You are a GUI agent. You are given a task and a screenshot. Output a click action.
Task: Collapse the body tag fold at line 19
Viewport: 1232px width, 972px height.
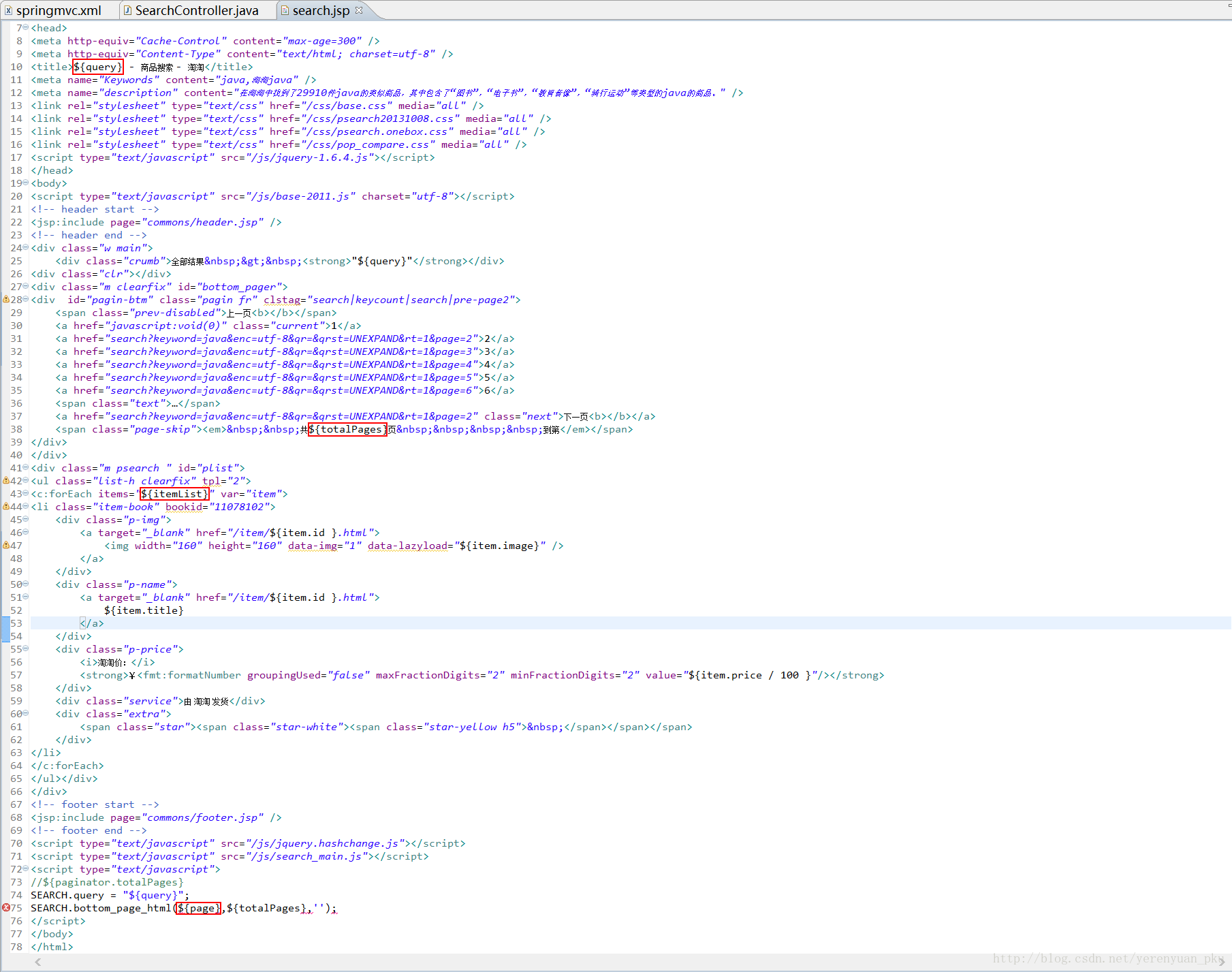pyautogui.click(x=26, y=183)
